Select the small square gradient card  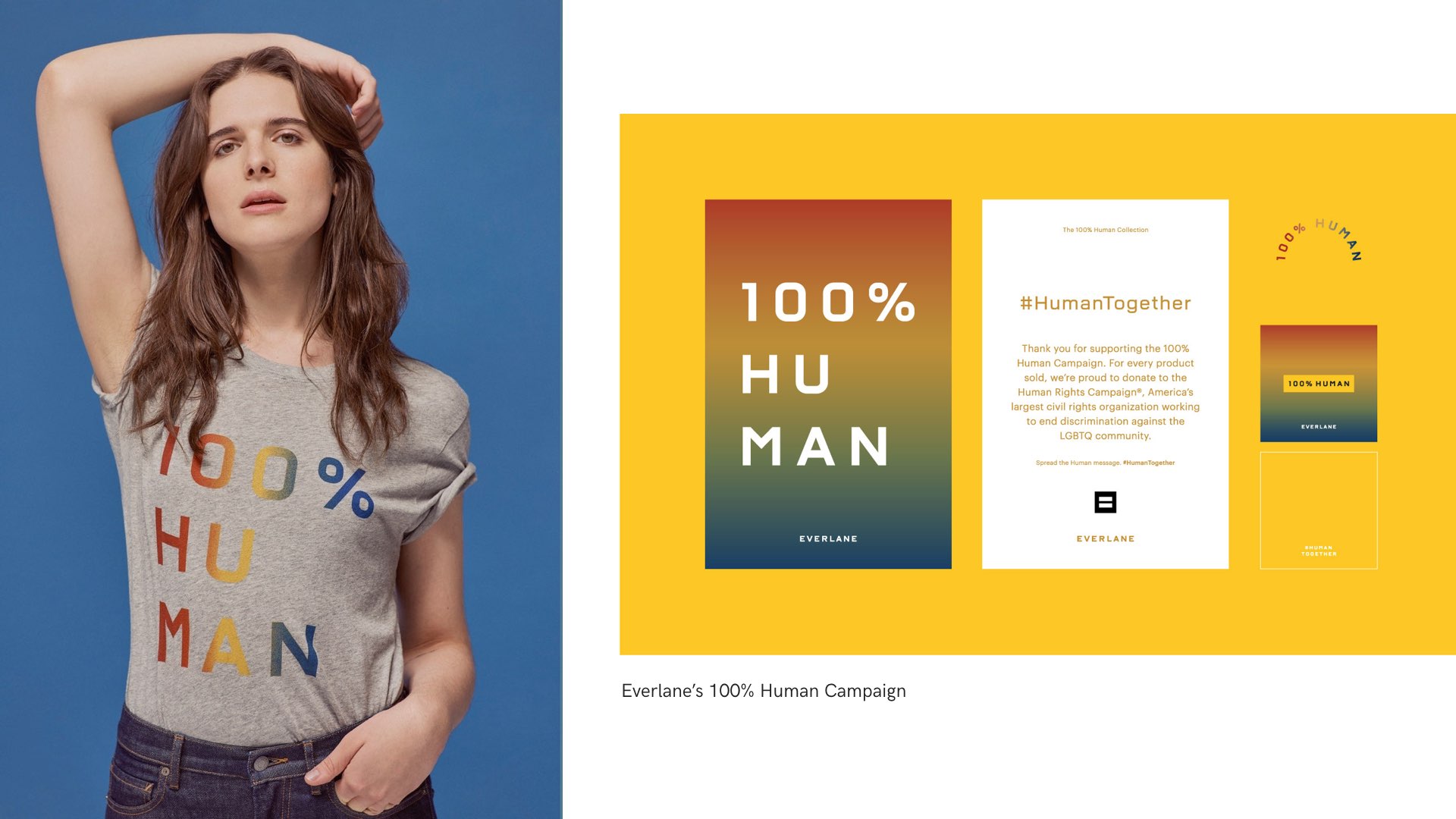coord(1319,384)
